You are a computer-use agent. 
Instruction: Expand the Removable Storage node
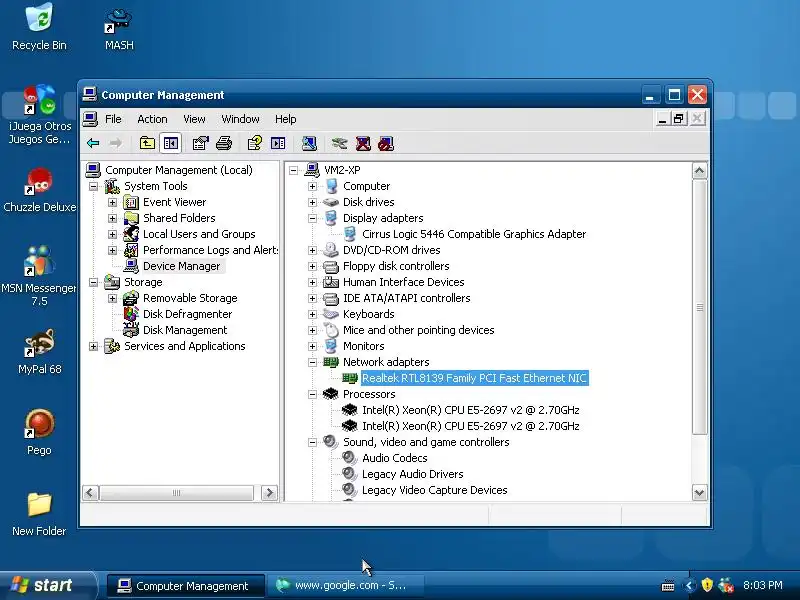tap(112, 298)
